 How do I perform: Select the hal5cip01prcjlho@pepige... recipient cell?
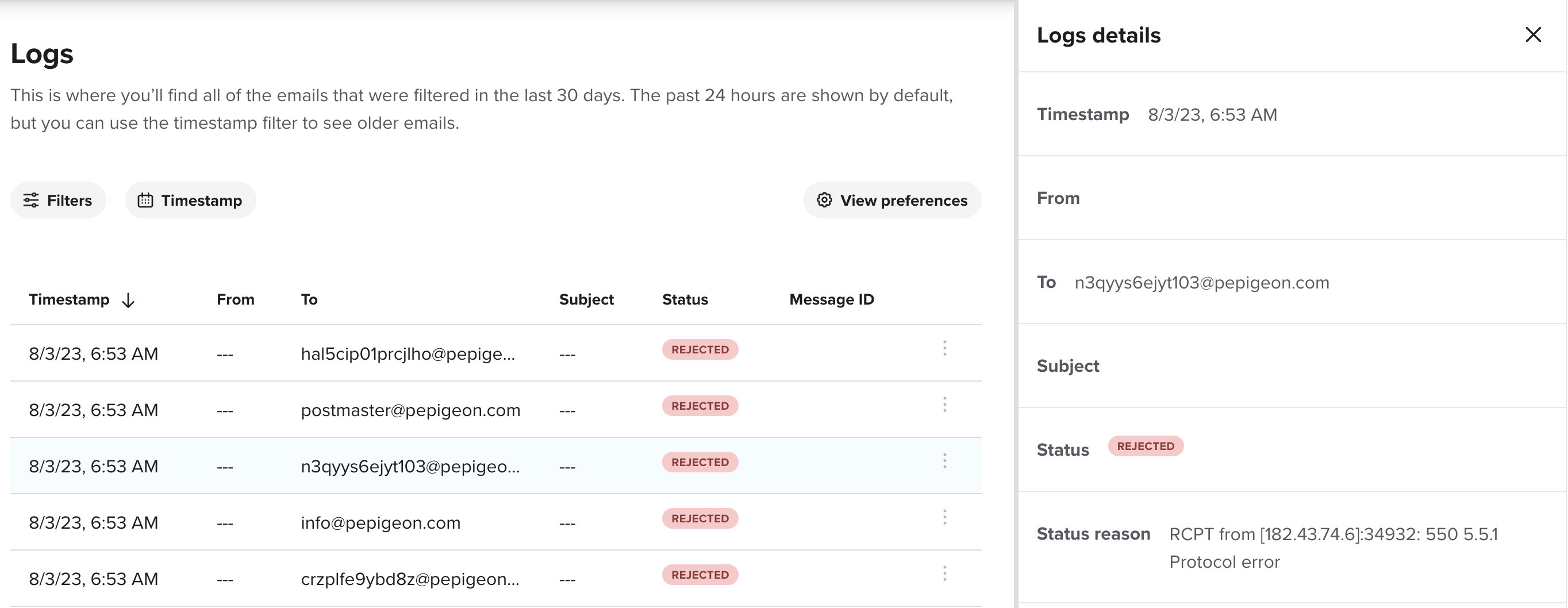pos(408,353)
